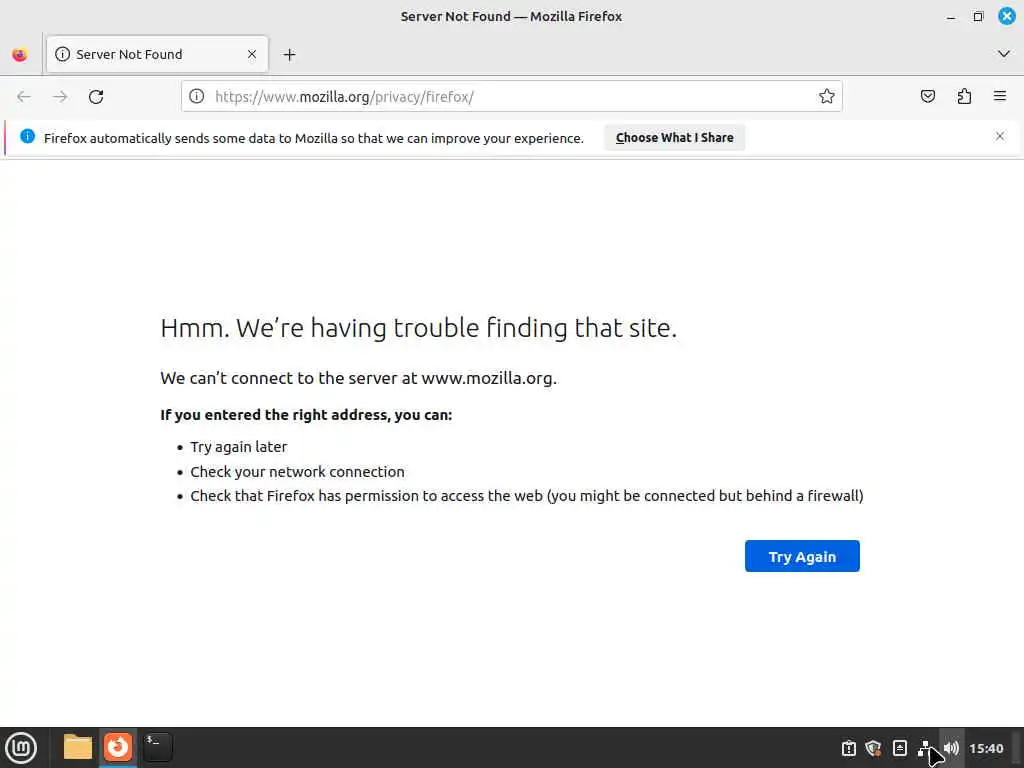Open the 15:40 clock calendar
1024x768 pixels.
click(986, 748)
